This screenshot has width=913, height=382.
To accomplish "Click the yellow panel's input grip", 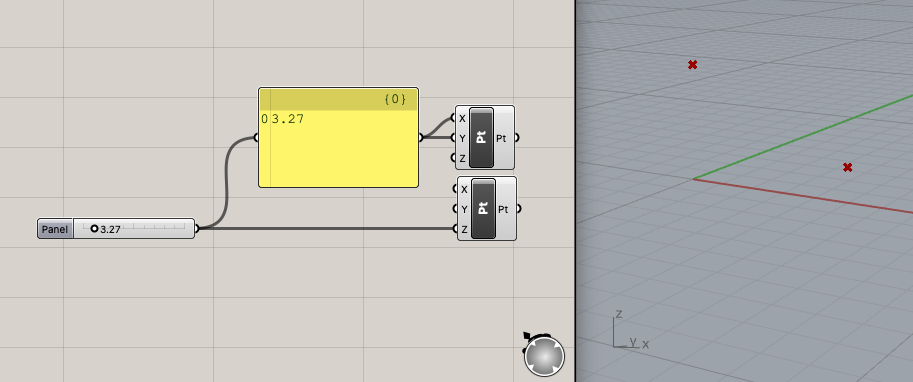I will 256,137.
